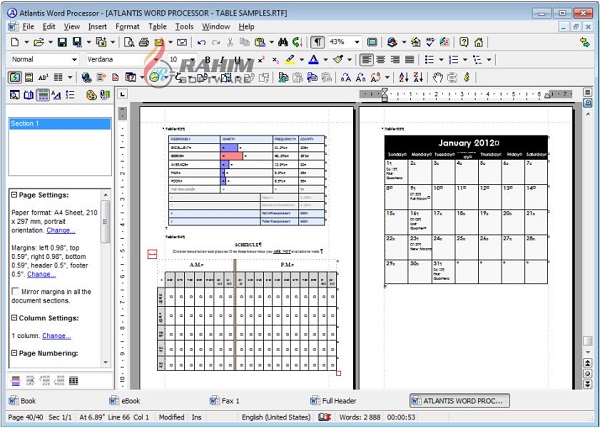Click the Print Preview icon

click(x=129, y=42)
